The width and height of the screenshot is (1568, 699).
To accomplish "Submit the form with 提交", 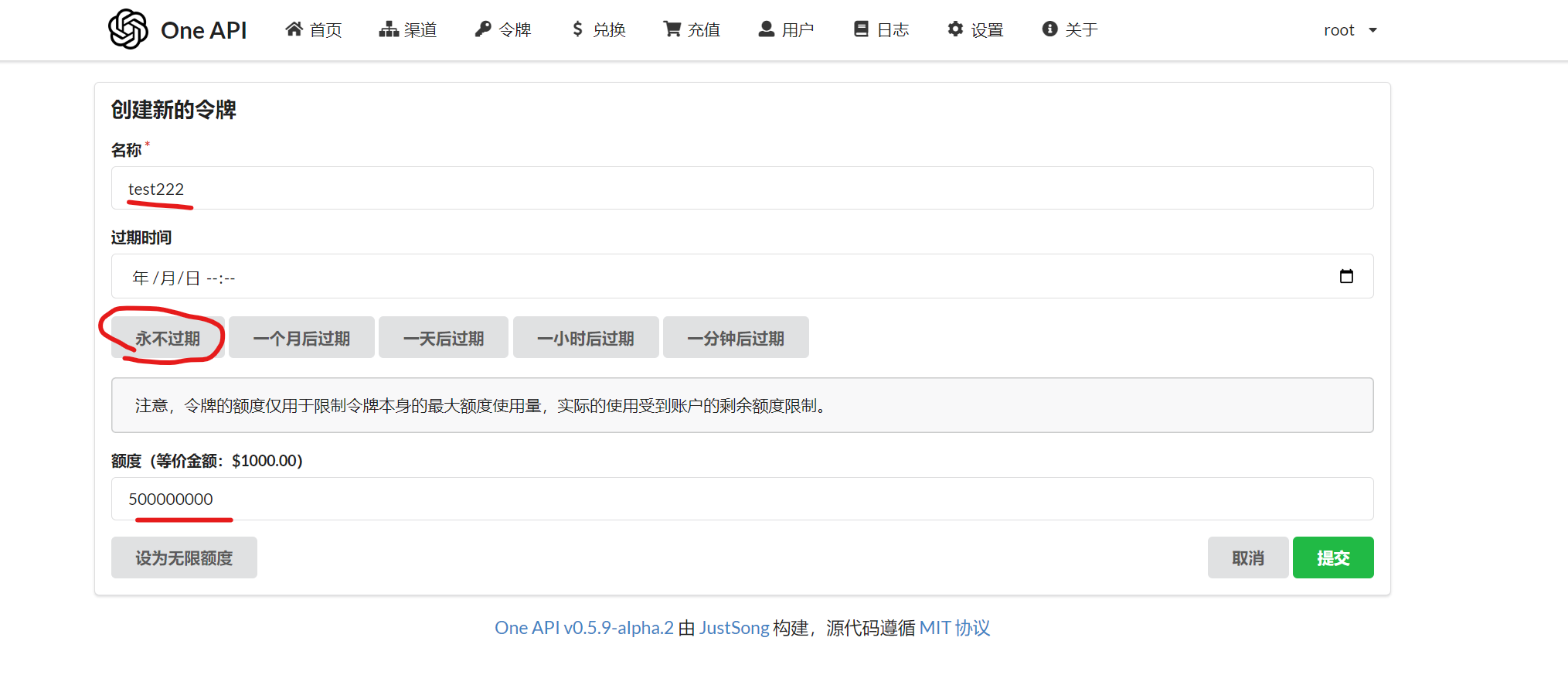I will [x=1333, y=557].
